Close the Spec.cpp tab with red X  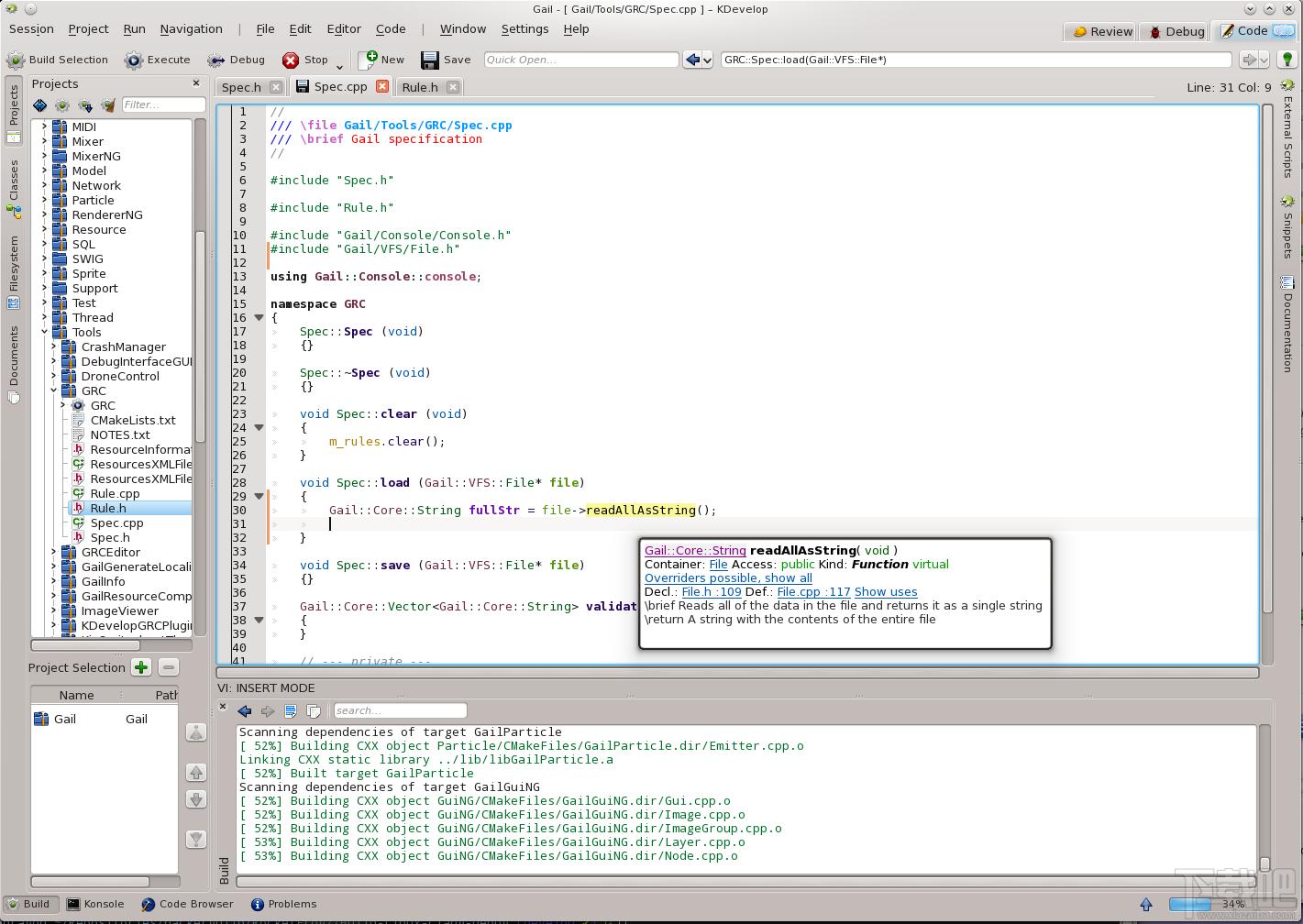382,86
